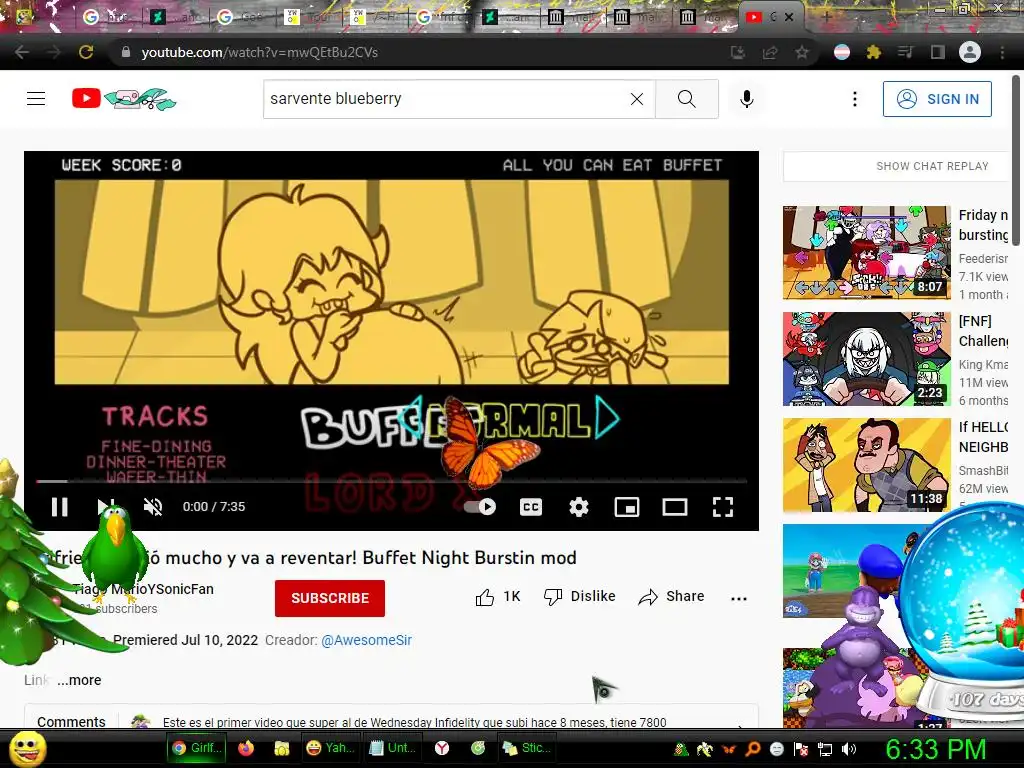The height and width of the screenshot is (768, 1024).
Task: Open Chrome's three-dot menu
Action: 1002,52
